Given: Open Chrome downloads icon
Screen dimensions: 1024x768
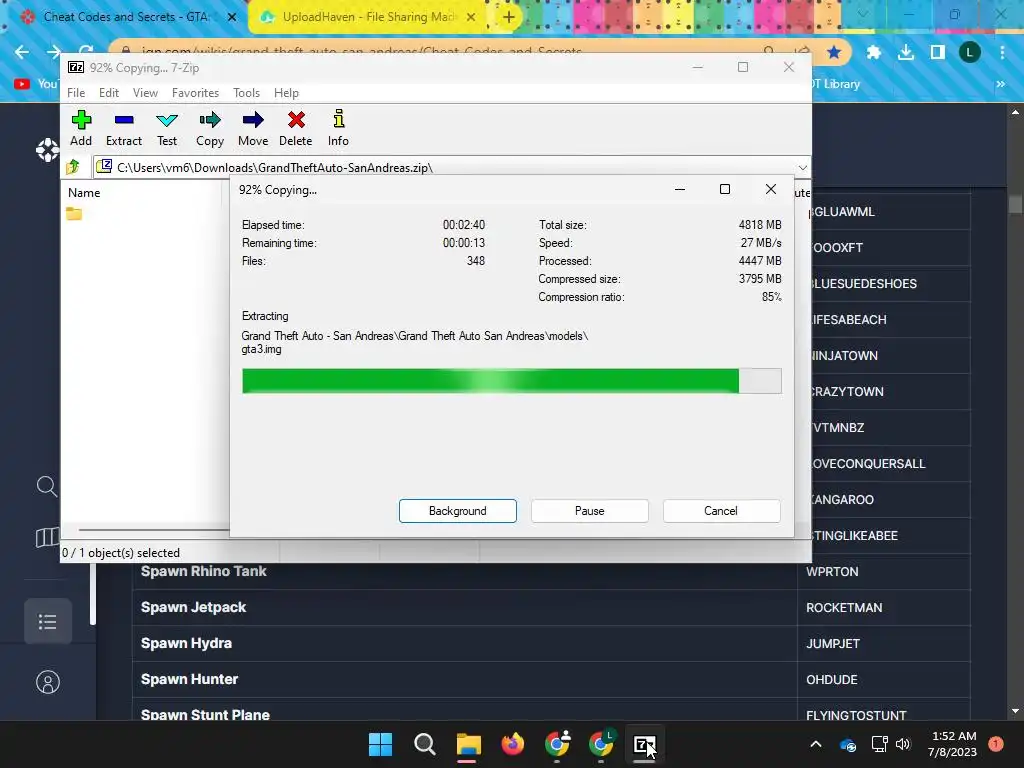Looking at the screenshot, I should tap(906, 52).
